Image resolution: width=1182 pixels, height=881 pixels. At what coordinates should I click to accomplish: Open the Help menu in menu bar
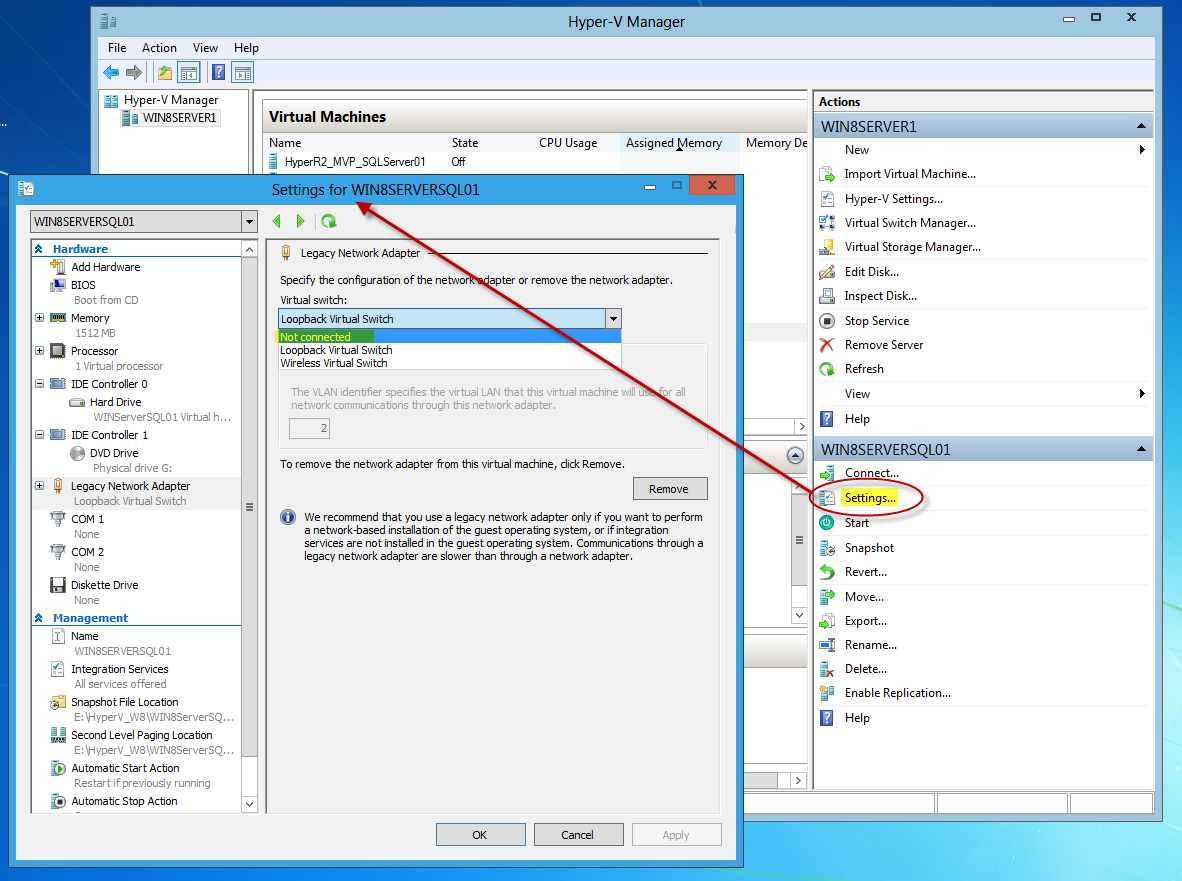[246, 47]
